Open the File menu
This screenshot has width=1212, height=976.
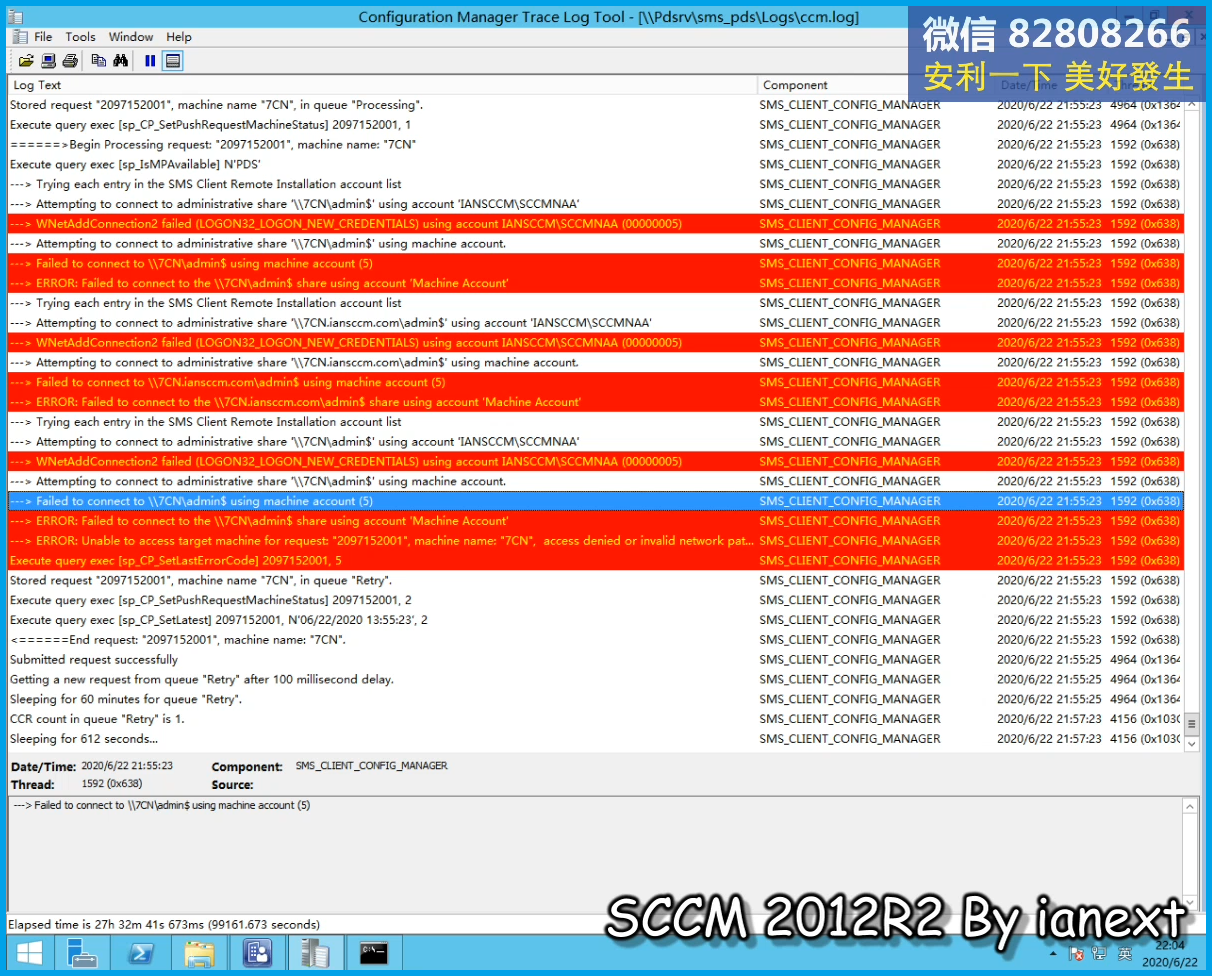click(43, 37)
